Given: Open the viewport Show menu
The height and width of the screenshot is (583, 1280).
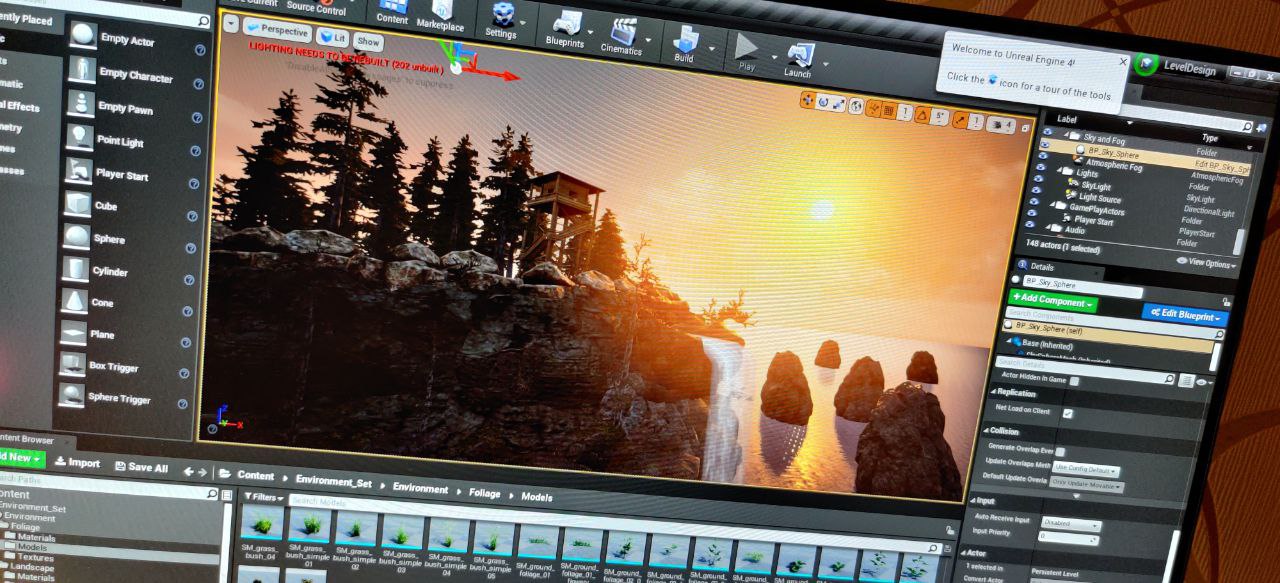Looking at the screenshot, I should coord(369,42).
